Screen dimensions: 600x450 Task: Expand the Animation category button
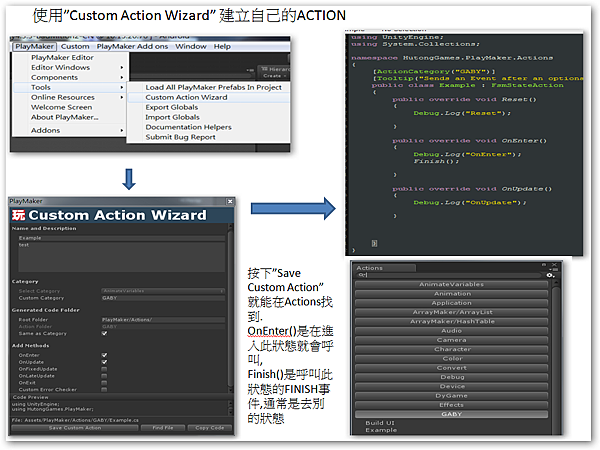point(452,293)
